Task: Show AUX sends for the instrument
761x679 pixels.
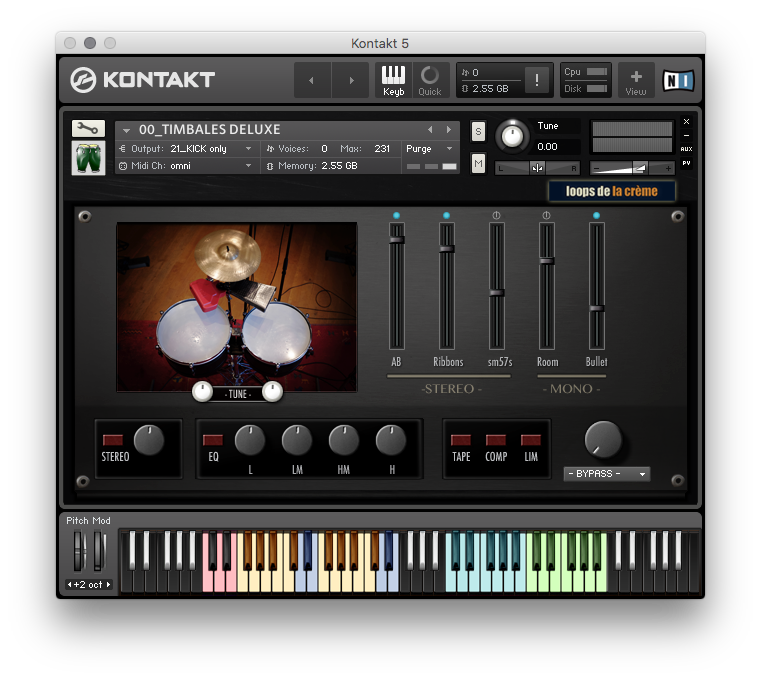Action: coord(686,149)
